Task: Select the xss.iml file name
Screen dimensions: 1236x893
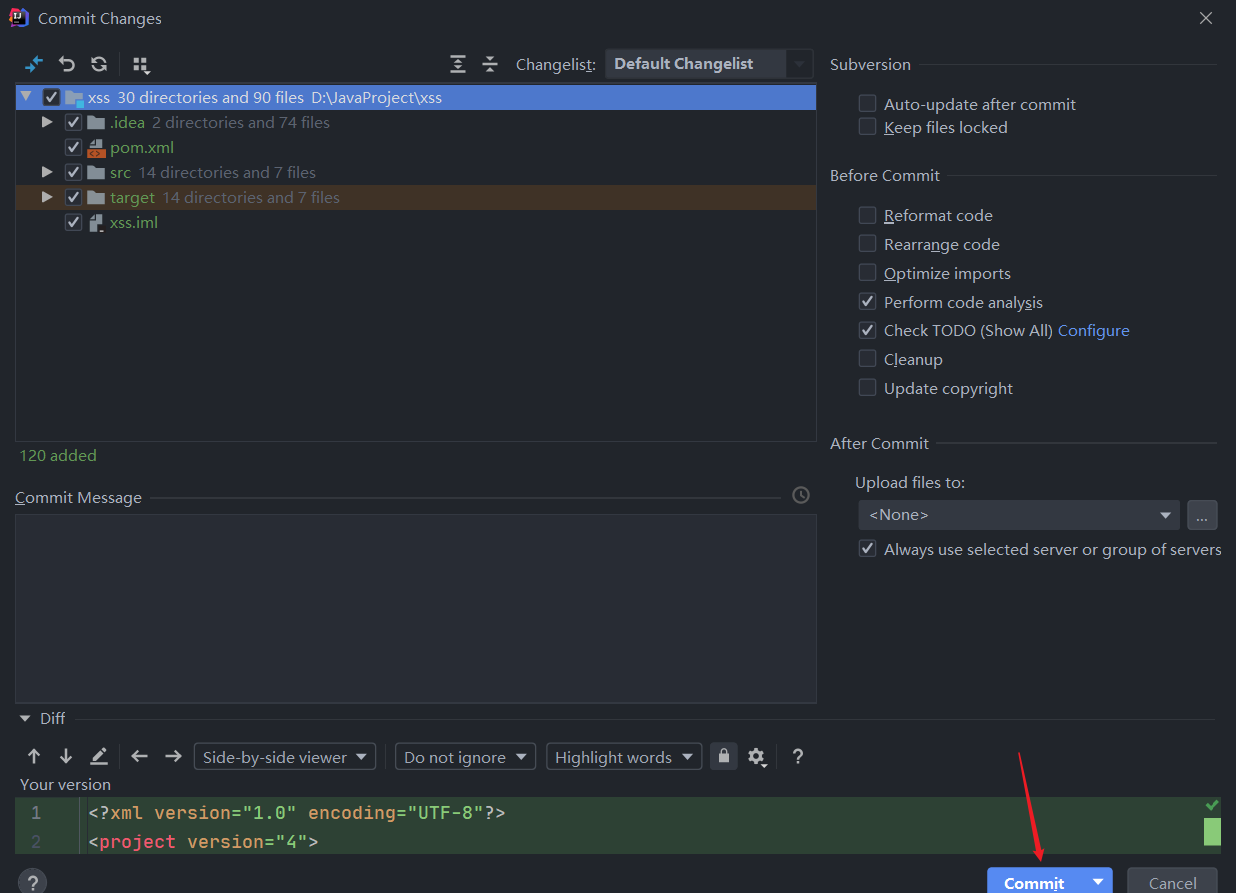Action: 134,223
